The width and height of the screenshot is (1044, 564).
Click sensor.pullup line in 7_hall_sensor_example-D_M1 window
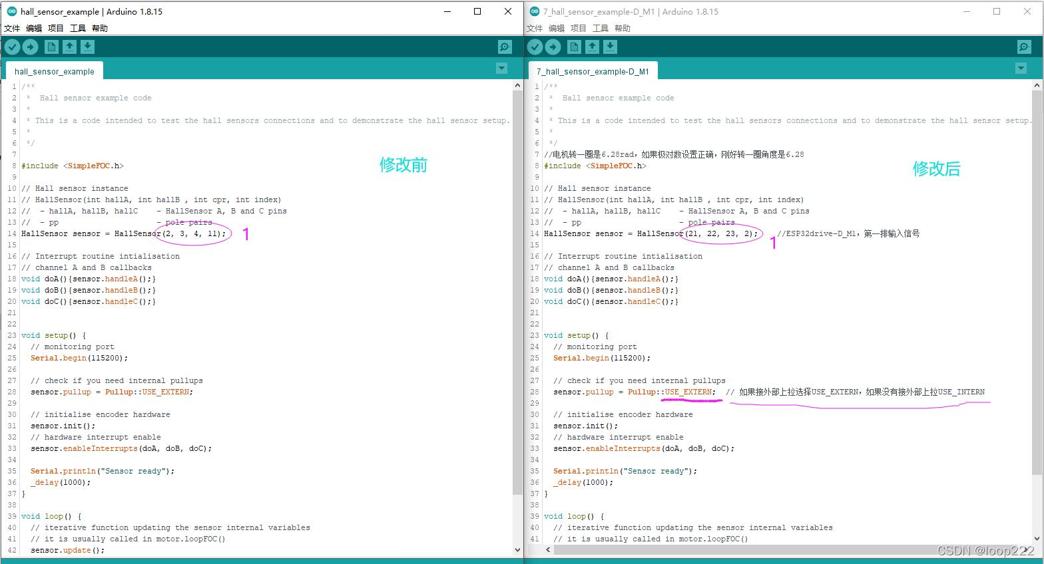coord(635,392)
